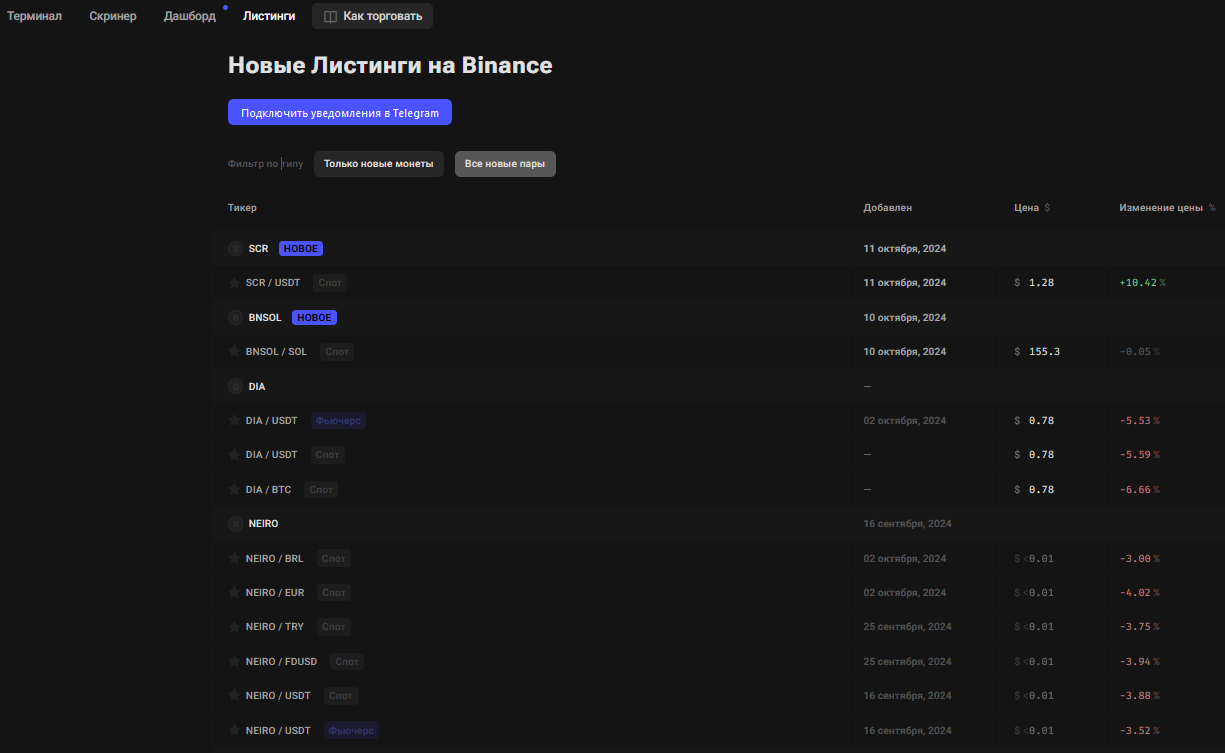1225x753 pixels.
Task: Favorite the DIA / USDT futures pair
Action: tap(235, 421)
